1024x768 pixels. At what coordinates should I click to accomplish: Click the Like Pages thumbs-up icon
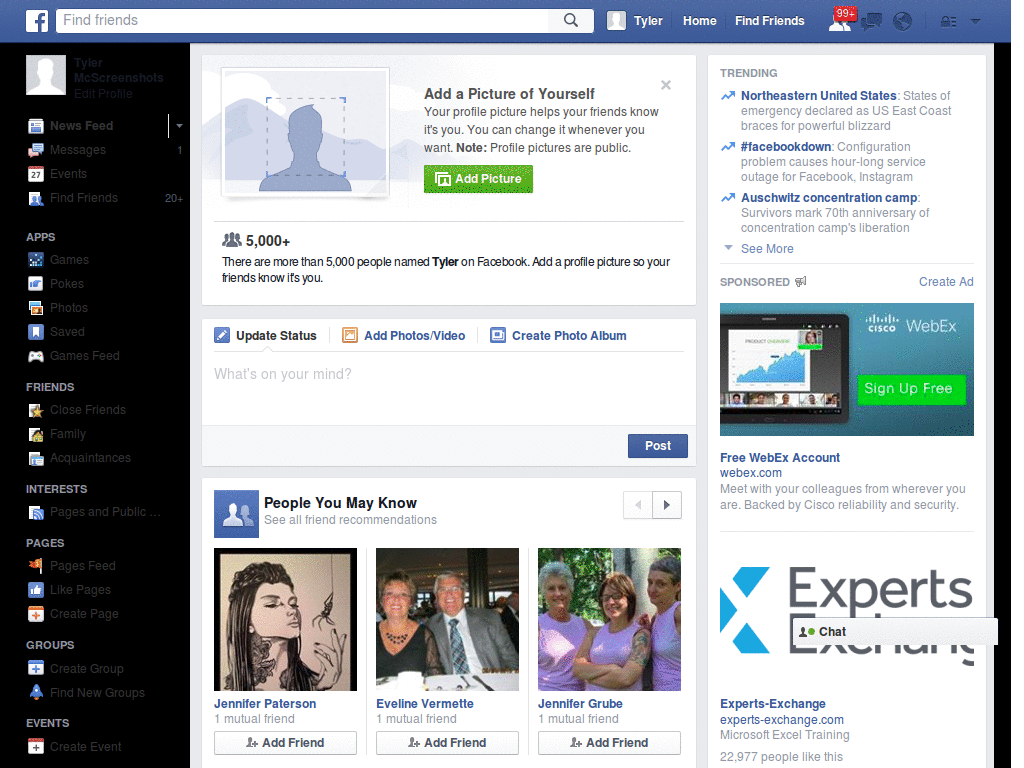coord(36,590)
